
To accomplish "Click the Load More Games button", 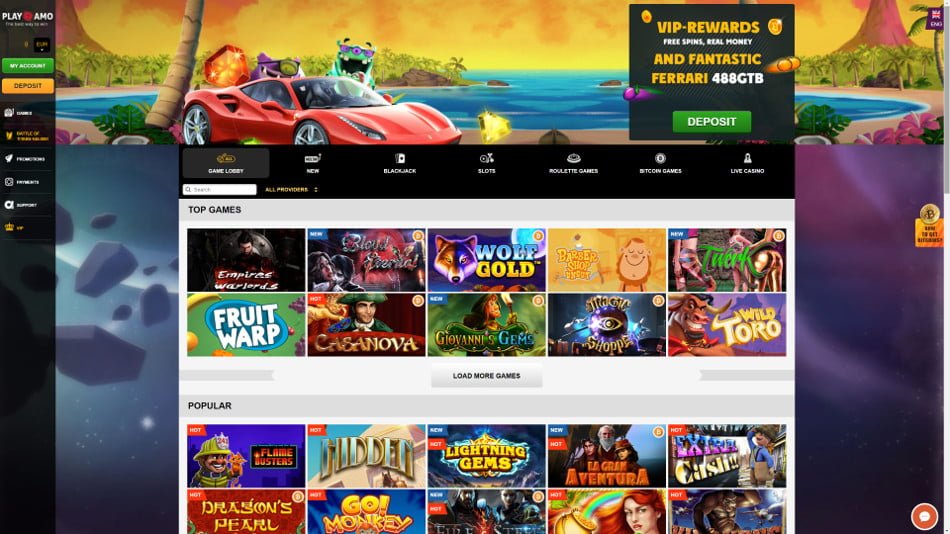I will pyautogui.click(x=487, y=376).
